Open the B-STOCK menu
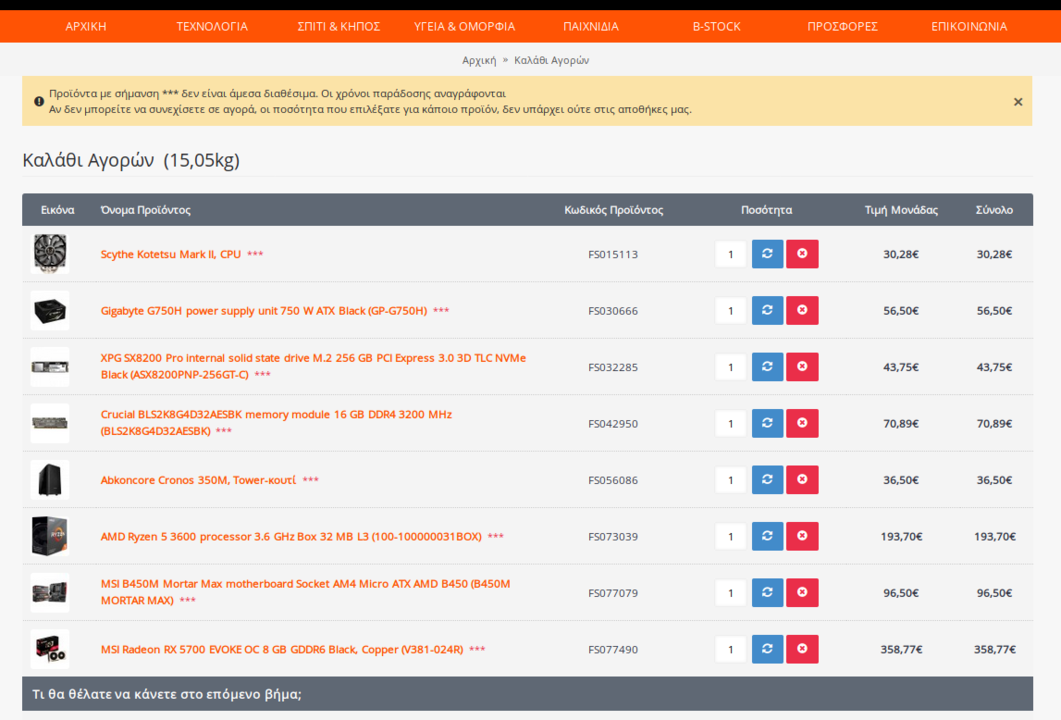The width and height of the screenshot is (1061, 720). (x=717, y=26)
